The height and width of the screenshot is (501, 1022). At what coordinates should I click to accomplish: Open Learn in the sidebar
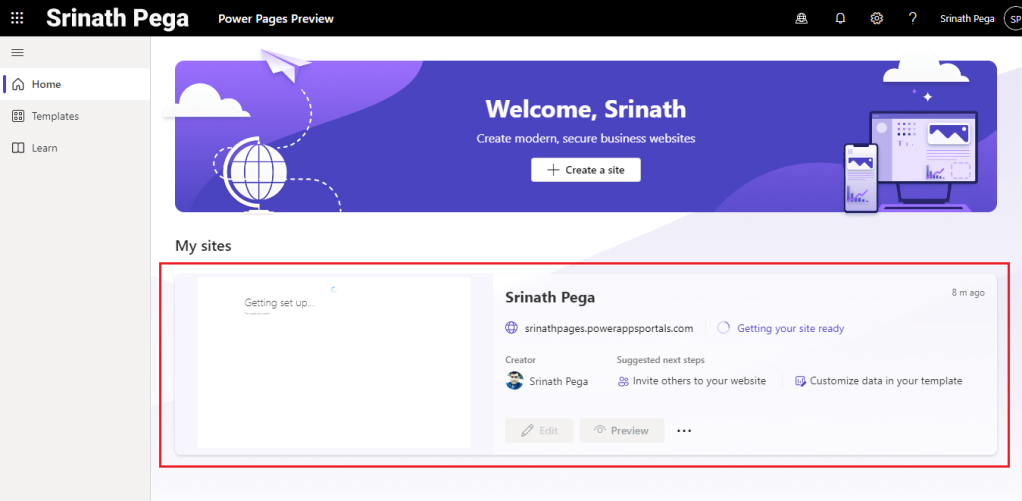44,148
